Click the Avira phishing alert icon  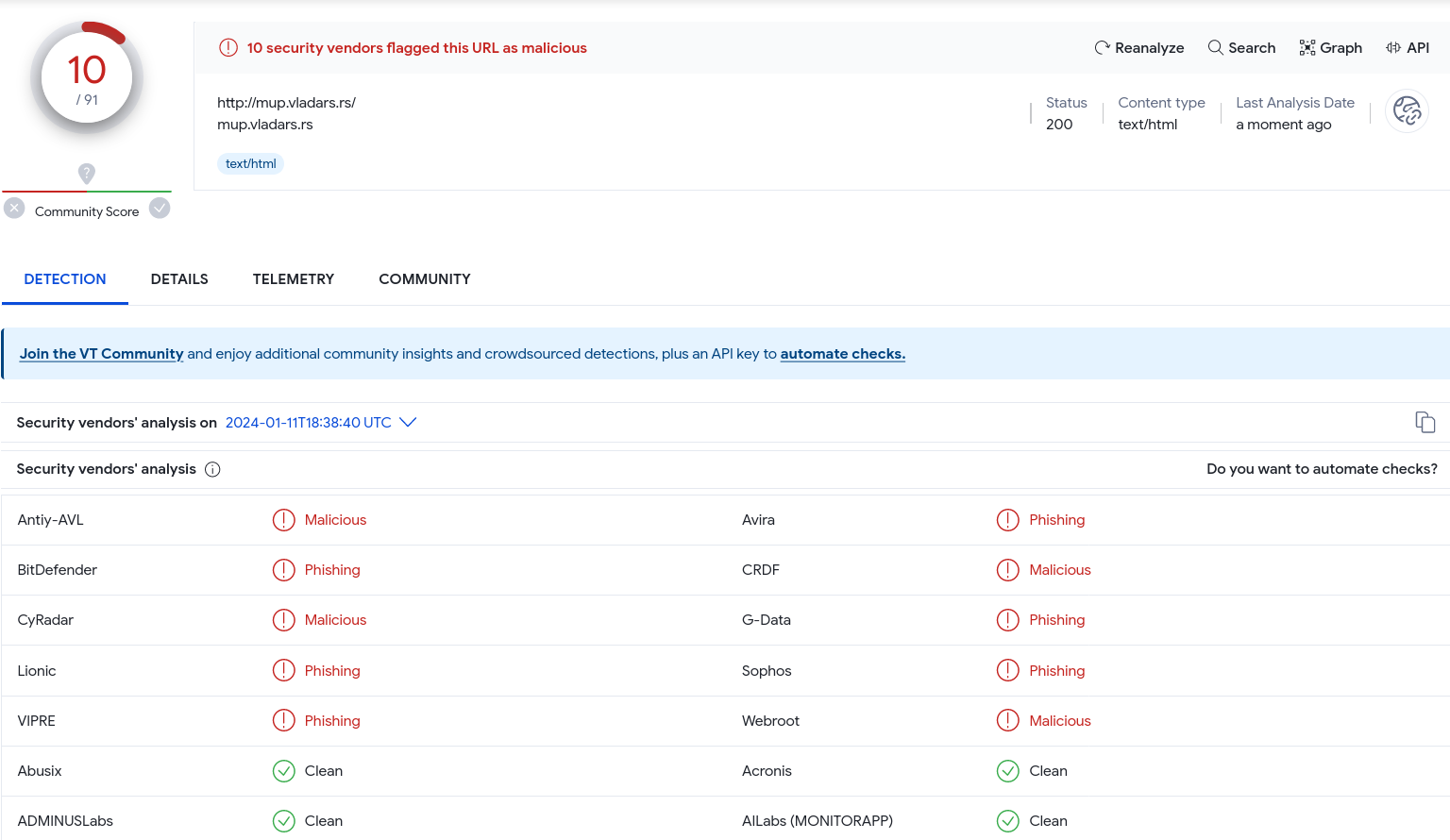pyautogui.click(x=1008, y=520)
